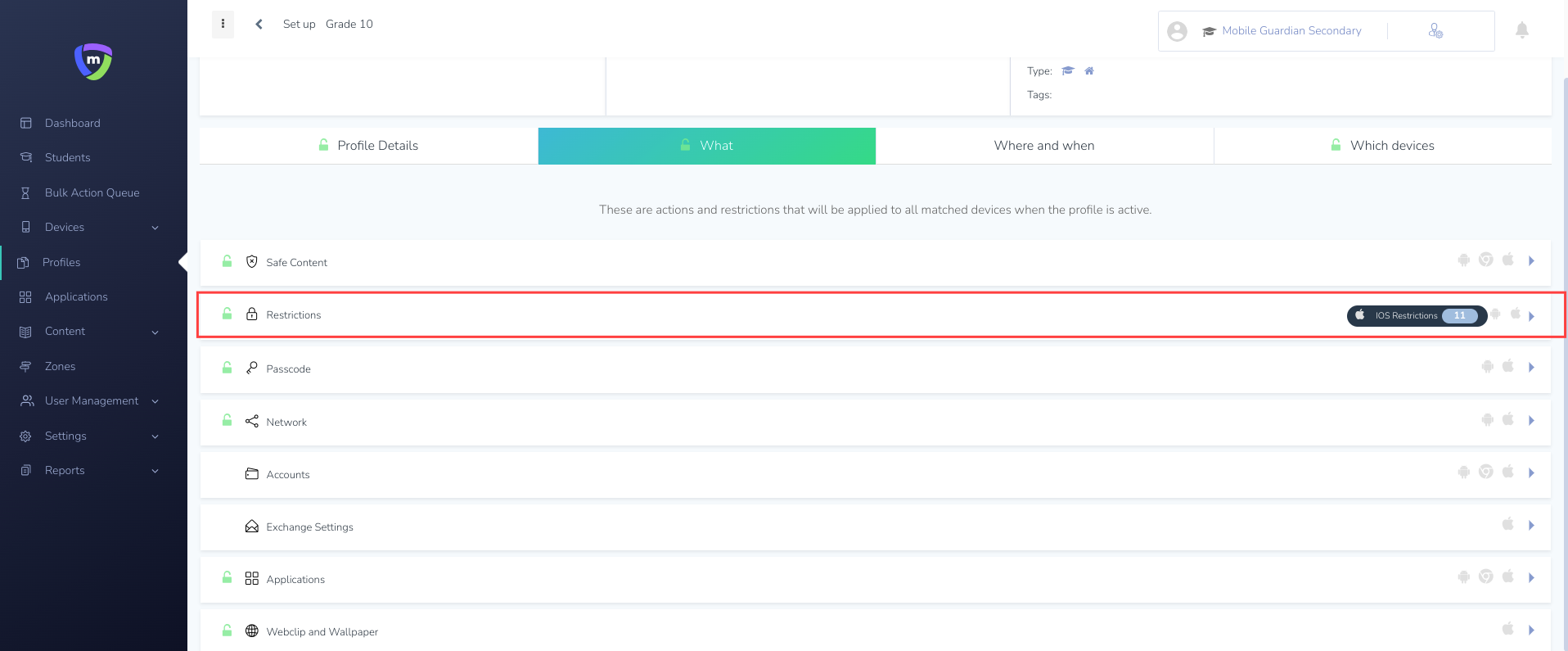The height and width of the screenshot is (651, 1568).
Task: Expand the Reports sidebar submenu
Action: (155, 471)
